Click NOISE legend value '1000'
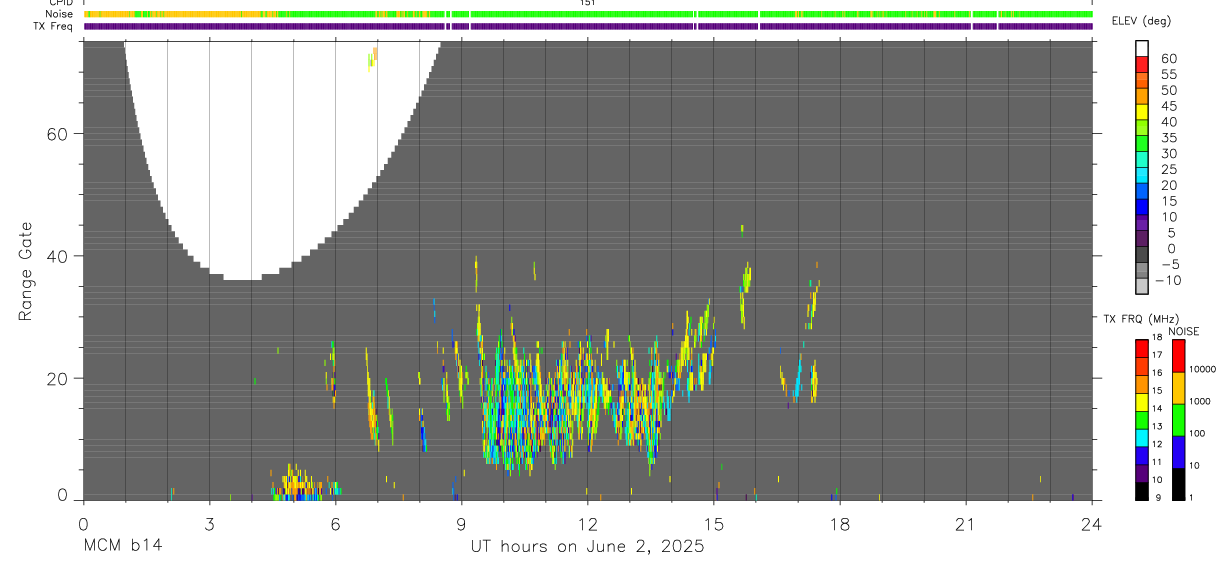Viewport: 1228px width, 567px height. click(1200, 401)
